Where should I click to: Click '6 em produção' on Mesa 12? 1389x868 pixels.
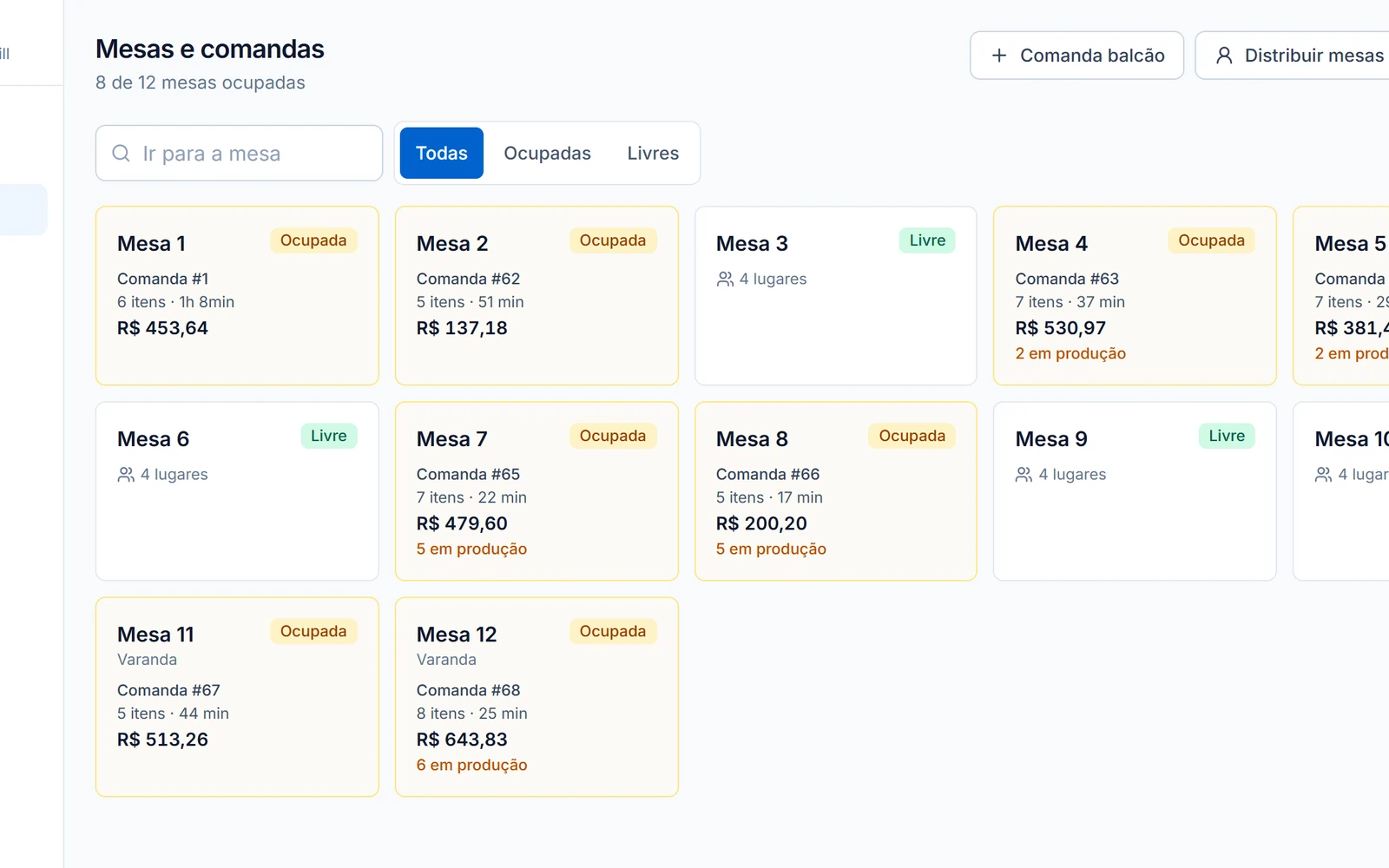pos(471,765)
